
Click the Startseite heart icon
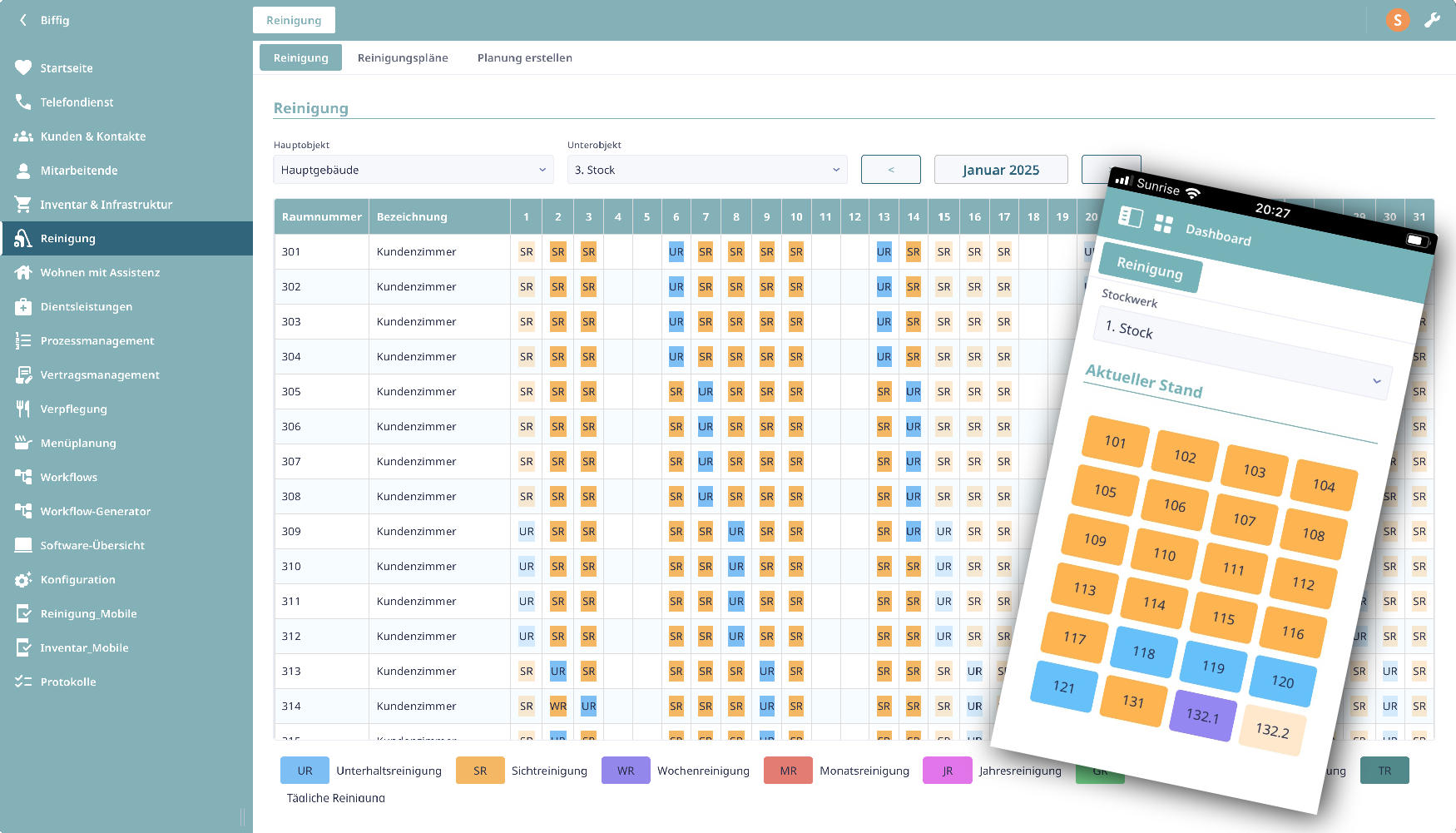pos(23,68)
